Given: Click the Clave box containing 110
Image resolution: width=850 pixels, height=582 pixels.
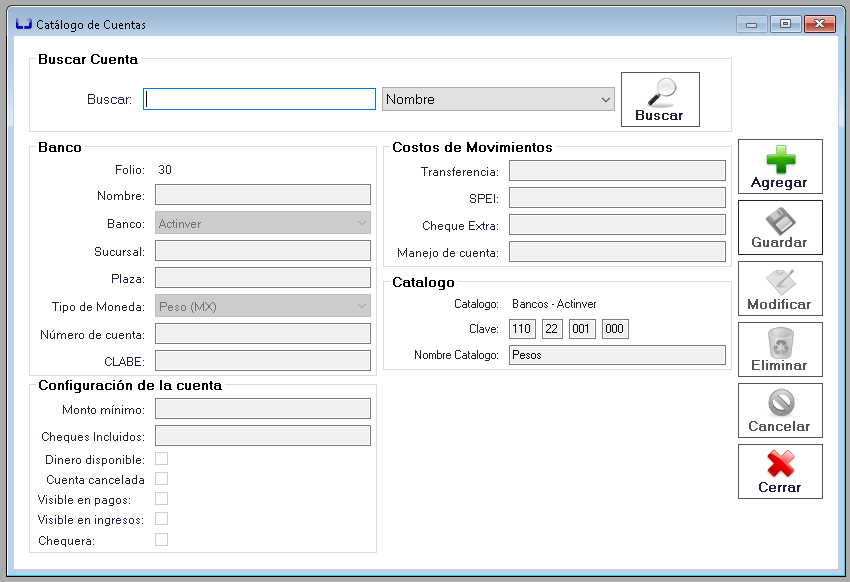Looking at the screenshot, I should pos(522,328).
